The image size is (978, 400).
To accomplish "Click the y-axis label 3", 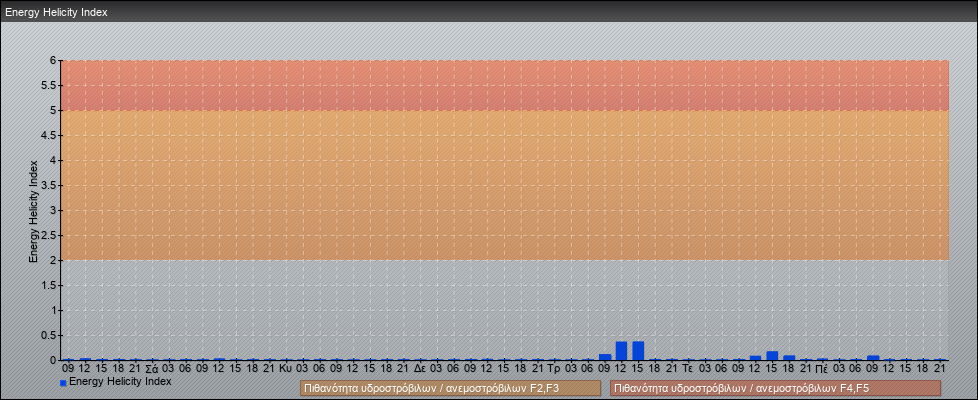I will [54, 210].
